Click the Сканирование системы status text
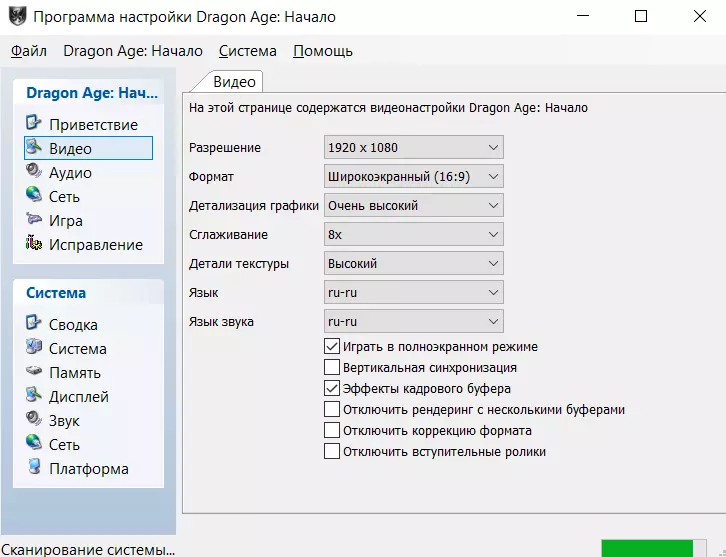Screen dimensions: 726x557 88,550
